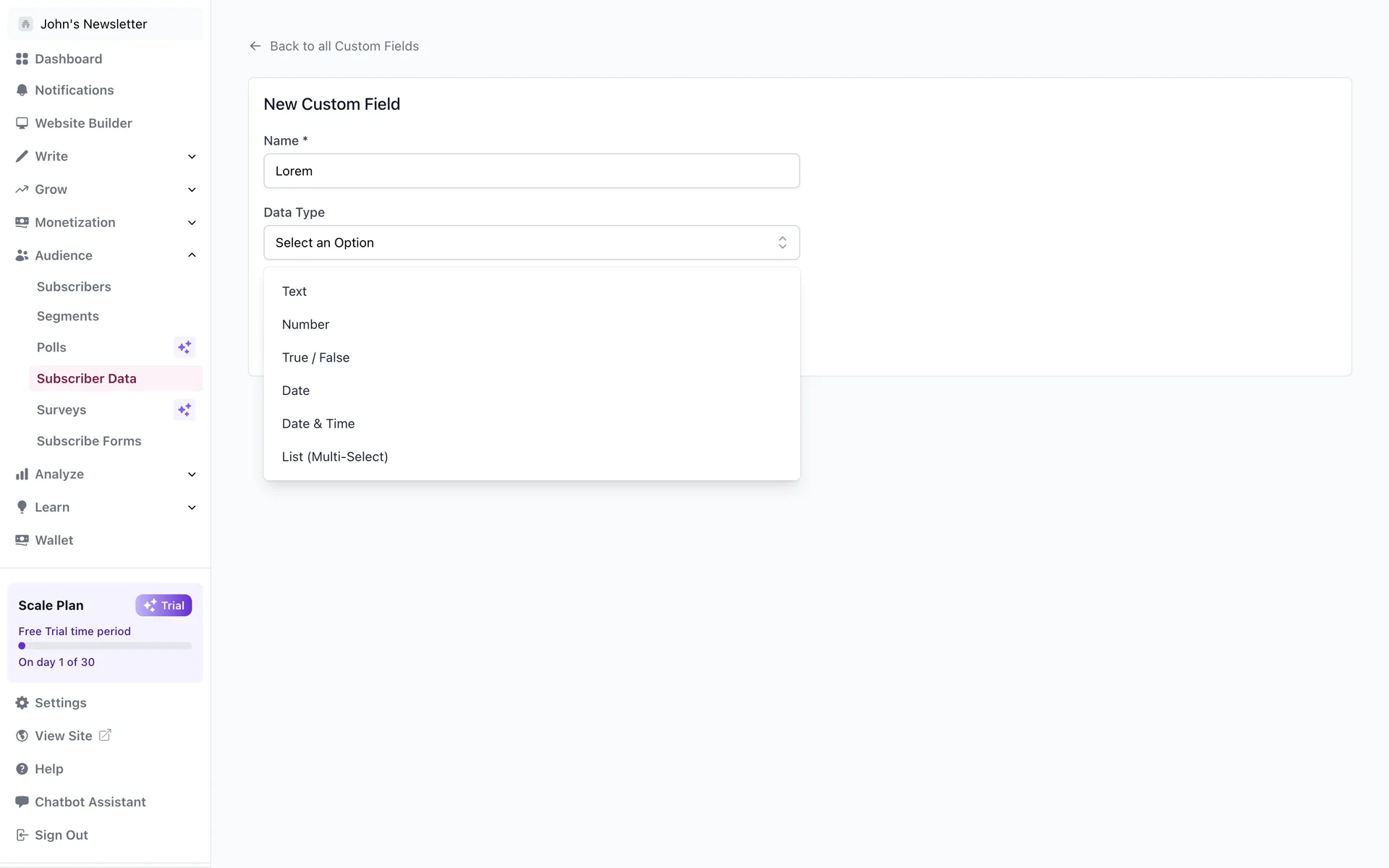The height and width of the screenshot is (868, 1389).
Task: Click the Website Builder monitor icon
Action: point(22,123)
